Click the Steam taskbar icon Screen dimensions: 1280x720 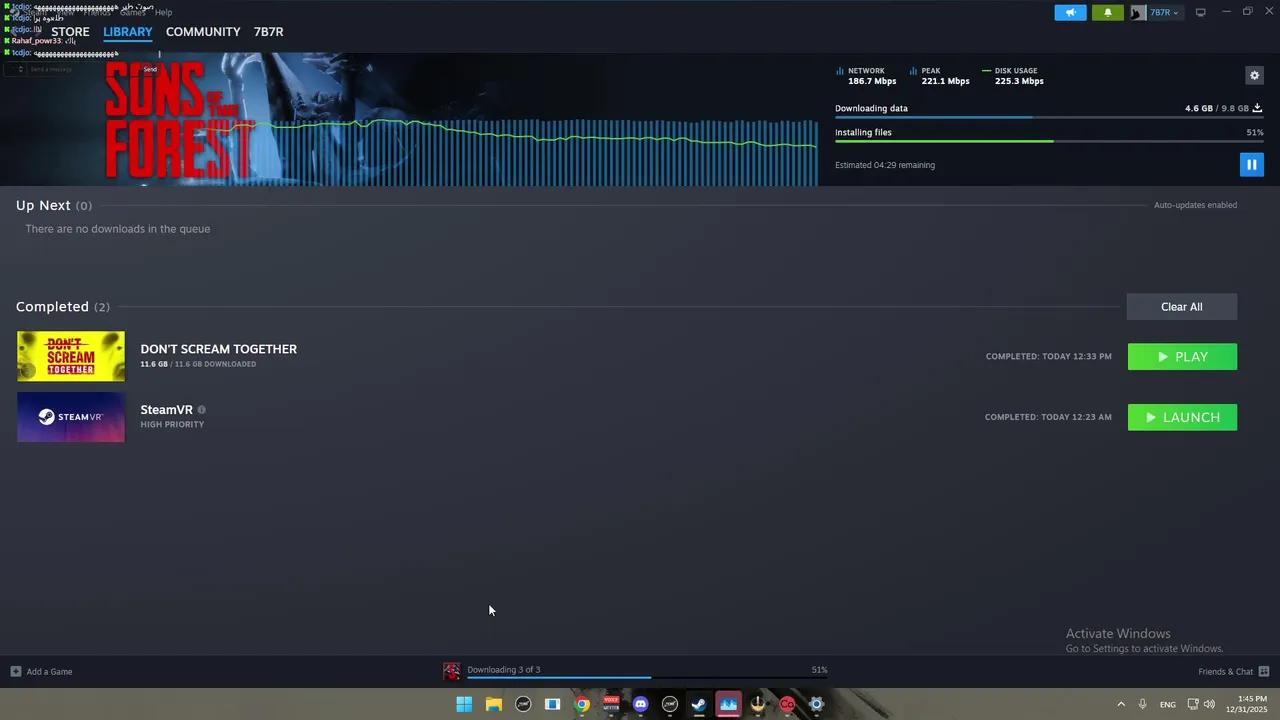[x=699, y=704]
